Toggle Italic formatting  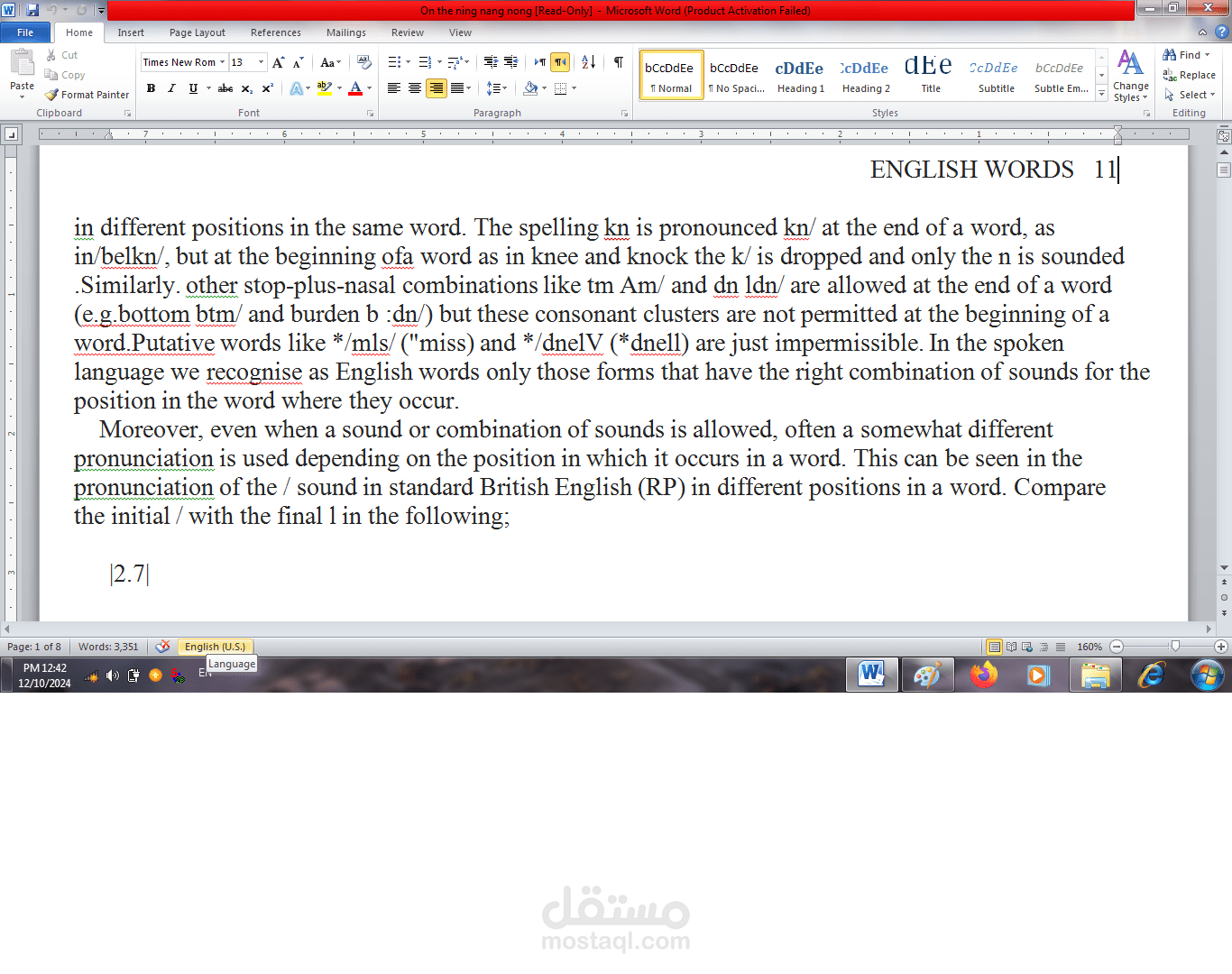pyautogui.click(x=171, y=88)
